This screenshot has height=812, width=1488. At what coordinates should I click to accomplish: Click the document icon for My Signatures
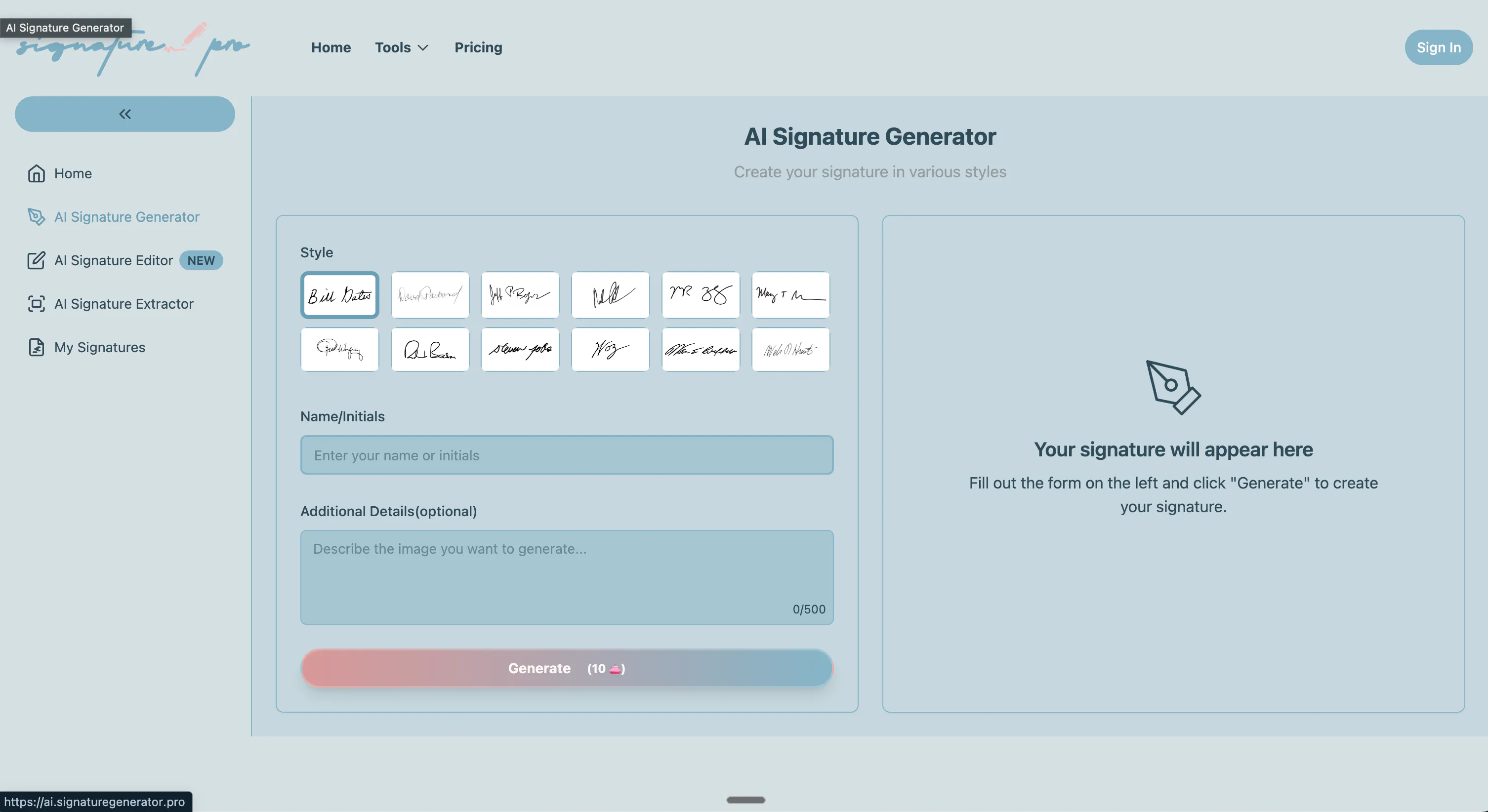37,347
